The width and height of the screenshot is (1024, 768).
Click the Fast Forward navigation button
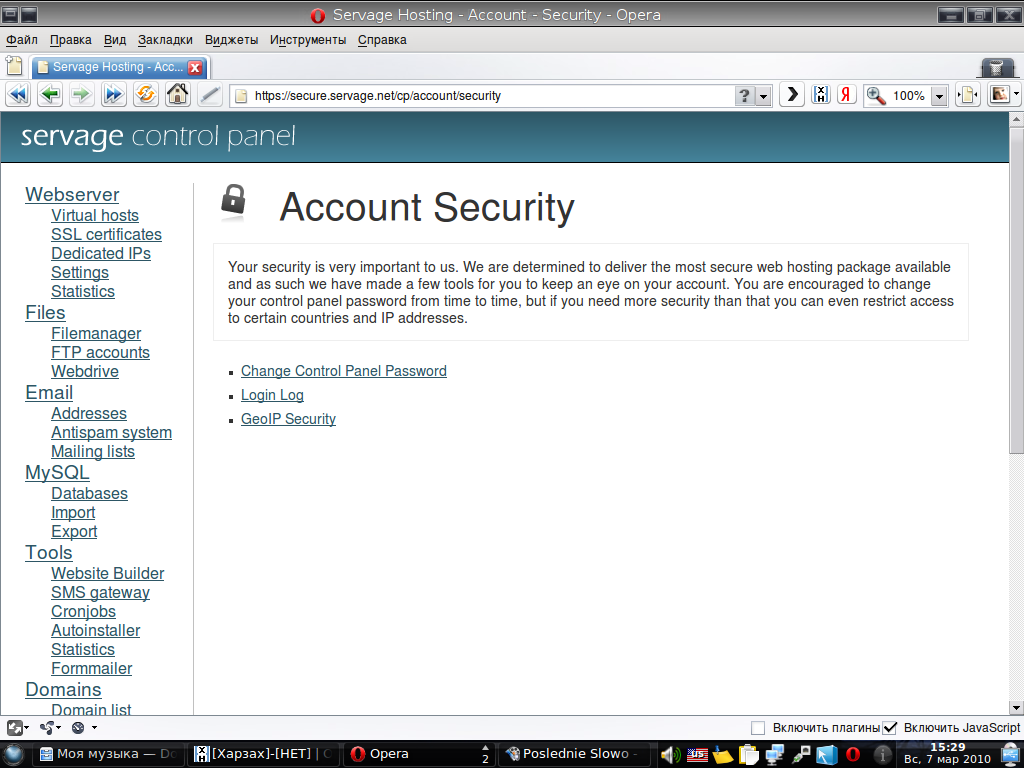(x=114, y=95)
